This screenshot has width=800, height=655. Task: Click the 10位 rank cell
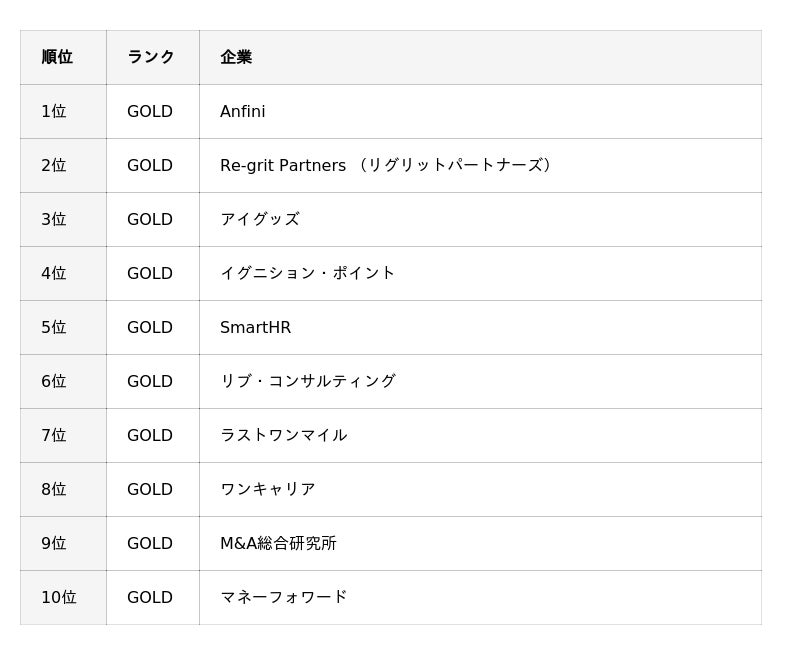point(58,598)
